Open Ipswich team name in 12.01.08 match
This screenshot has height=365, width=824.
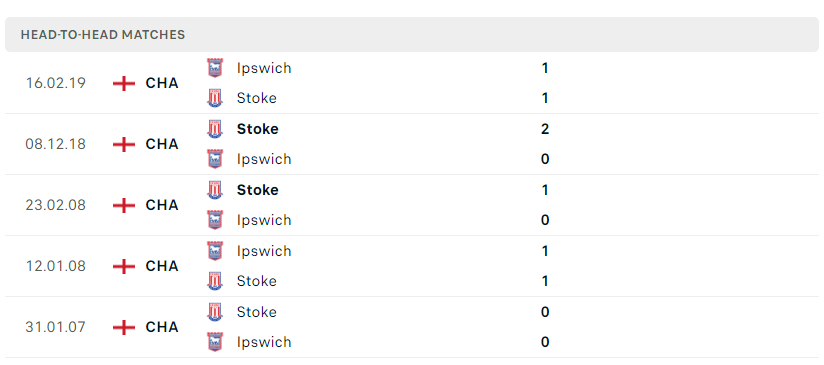264,251
